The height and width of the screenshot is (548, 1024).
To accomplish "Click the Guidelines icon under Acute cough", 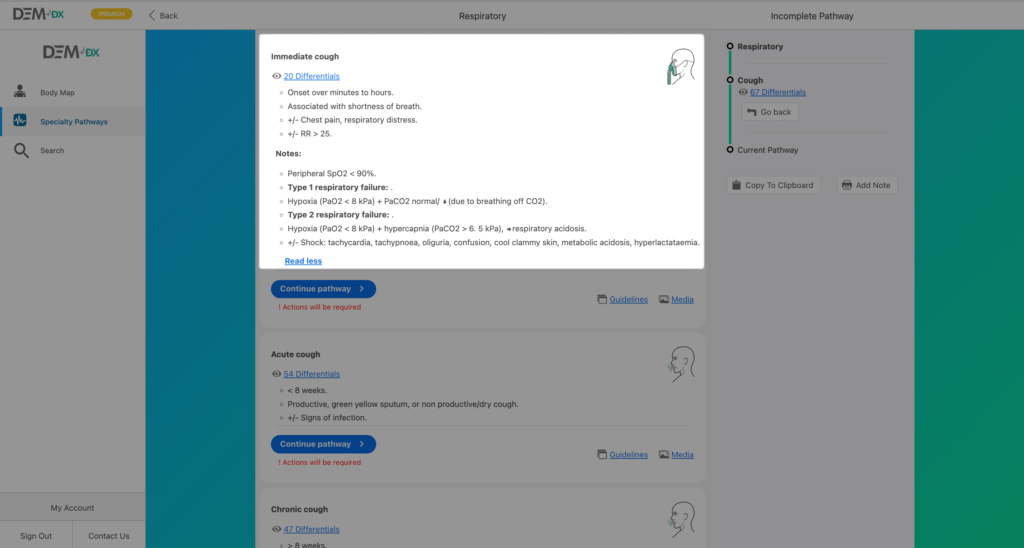I will (x=602, y=454).
